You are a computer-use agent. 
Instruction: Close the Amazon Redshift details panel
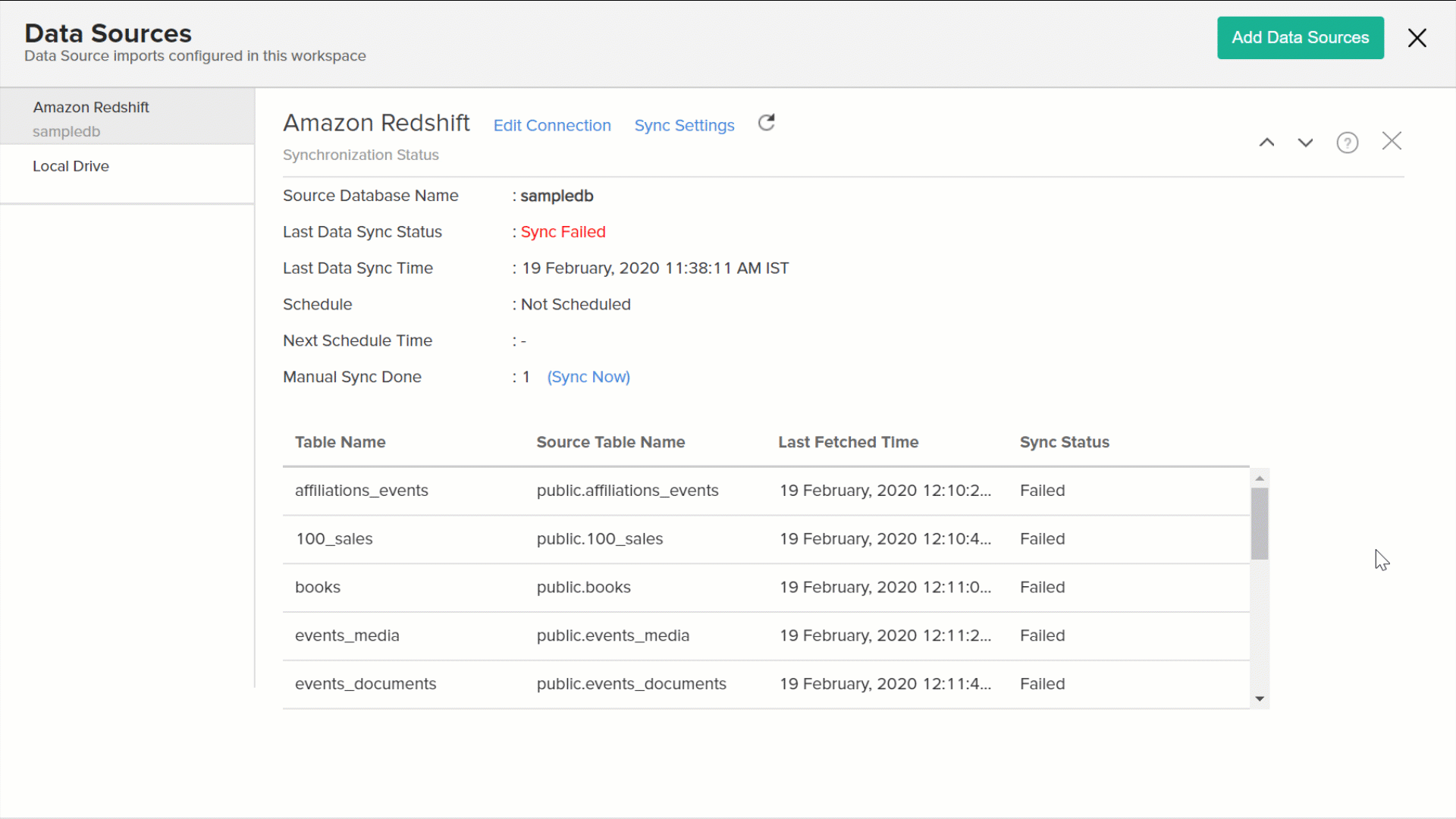tap(1392, 141)
